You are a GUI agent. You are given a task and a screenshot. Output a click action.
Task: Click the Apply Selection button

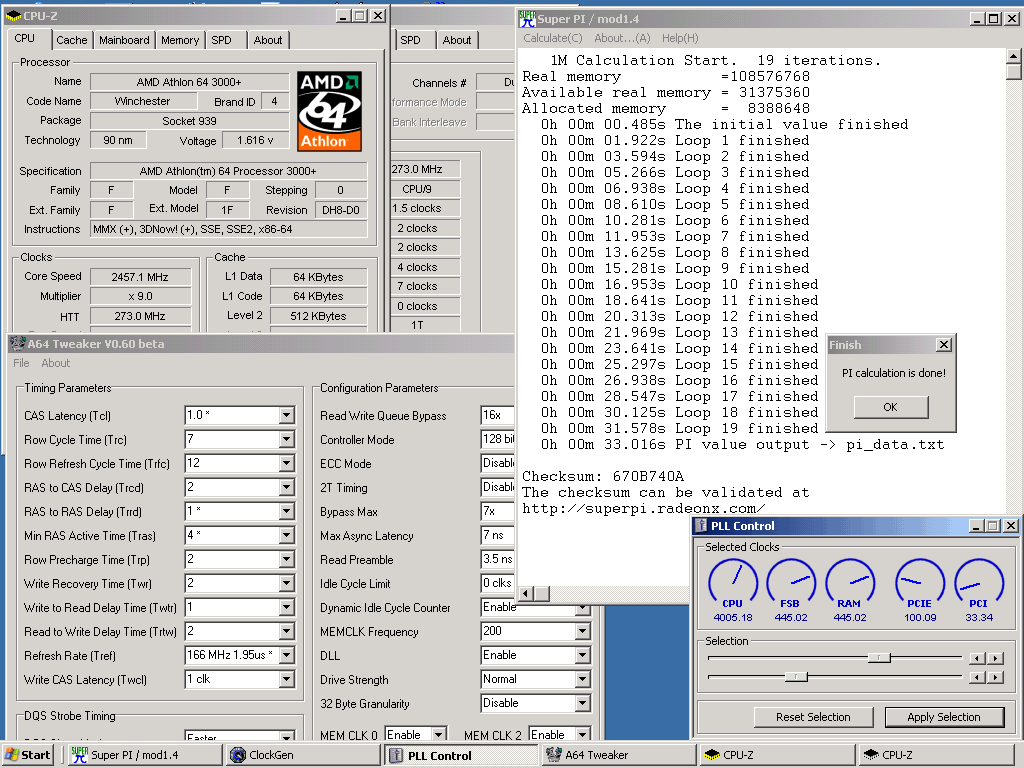[944, 717]
